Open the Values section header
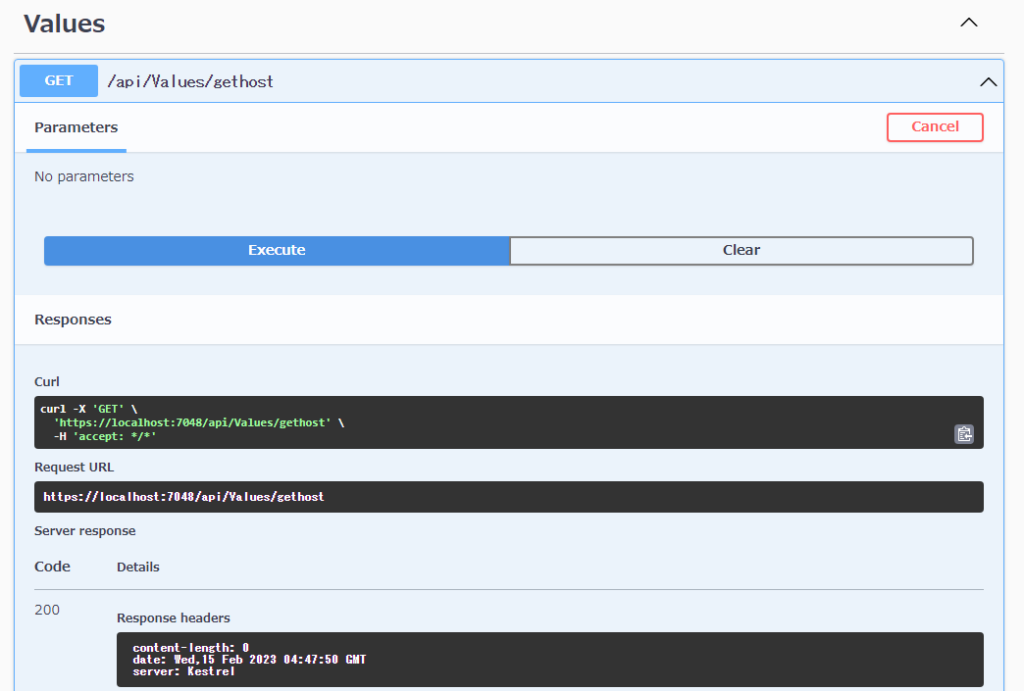Image resolution: width=1024 pixels, height=691 pixels. coord(63,23)
